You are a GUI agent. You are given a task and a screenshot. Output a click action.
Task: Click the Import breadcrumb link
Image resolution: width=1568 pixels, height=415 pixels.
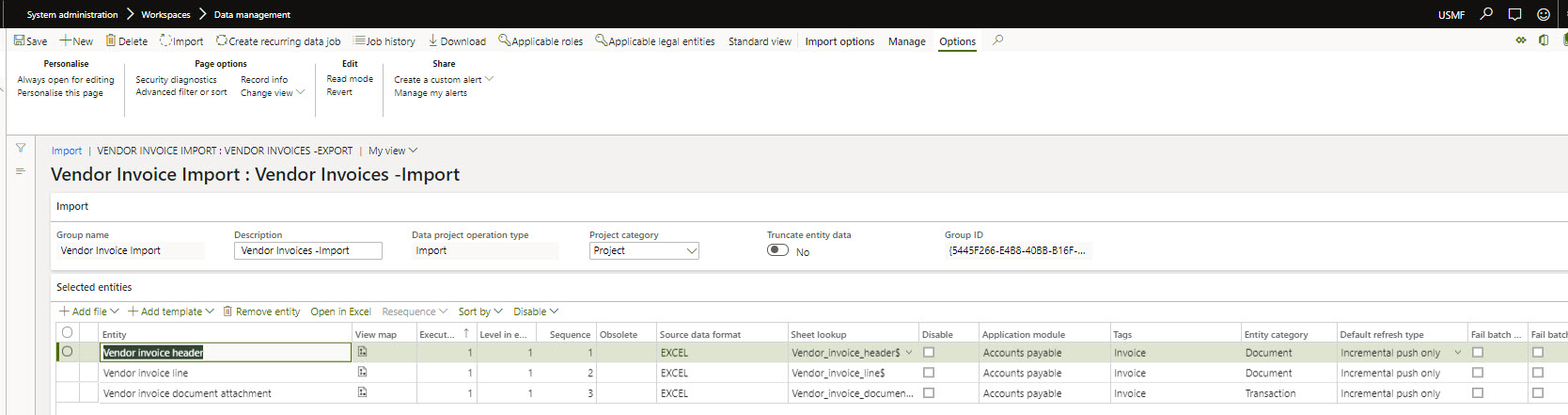(x=67, y=151)
